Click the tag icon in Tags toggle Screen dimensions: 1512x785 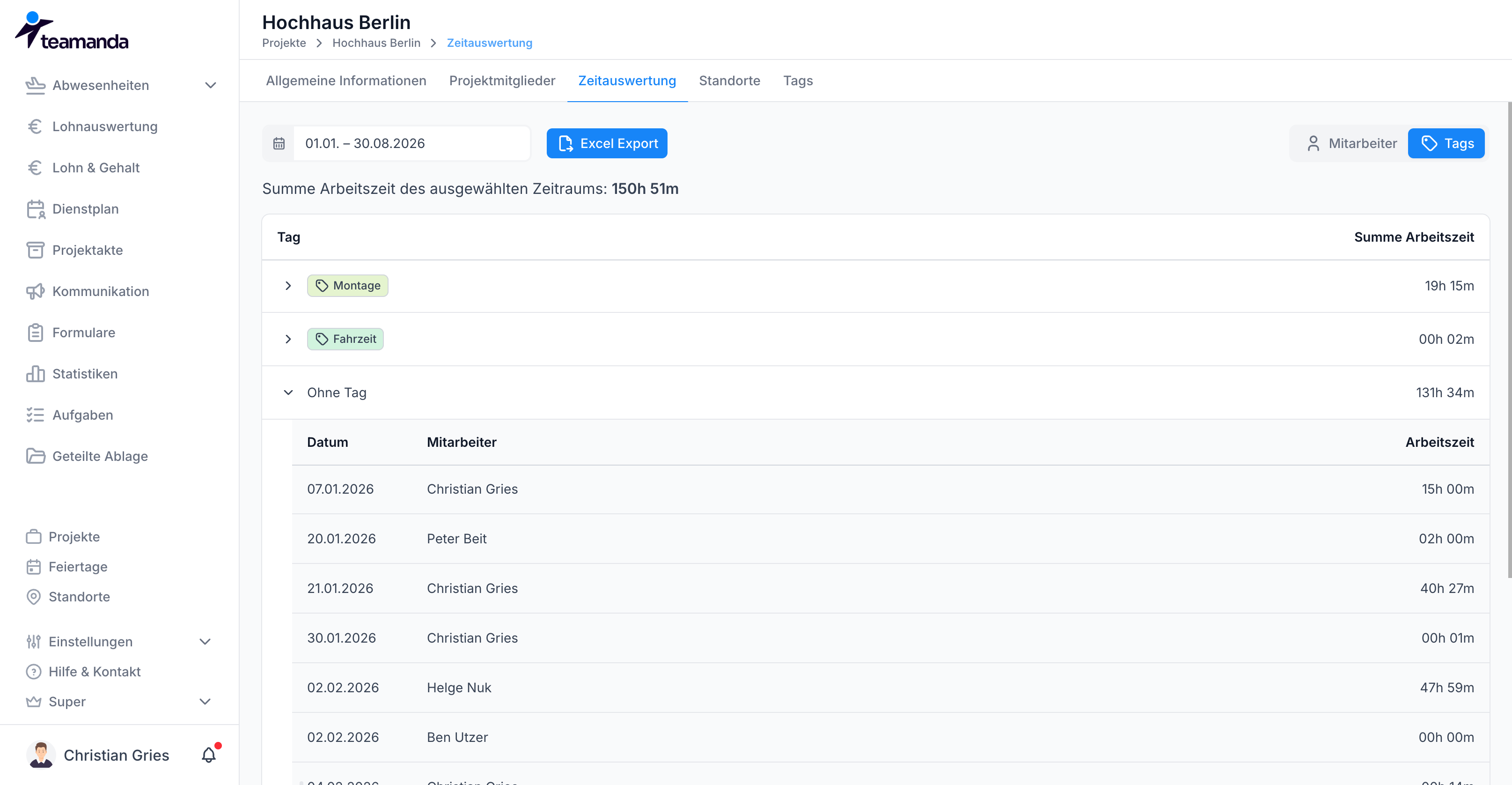tap(1429, 143)
